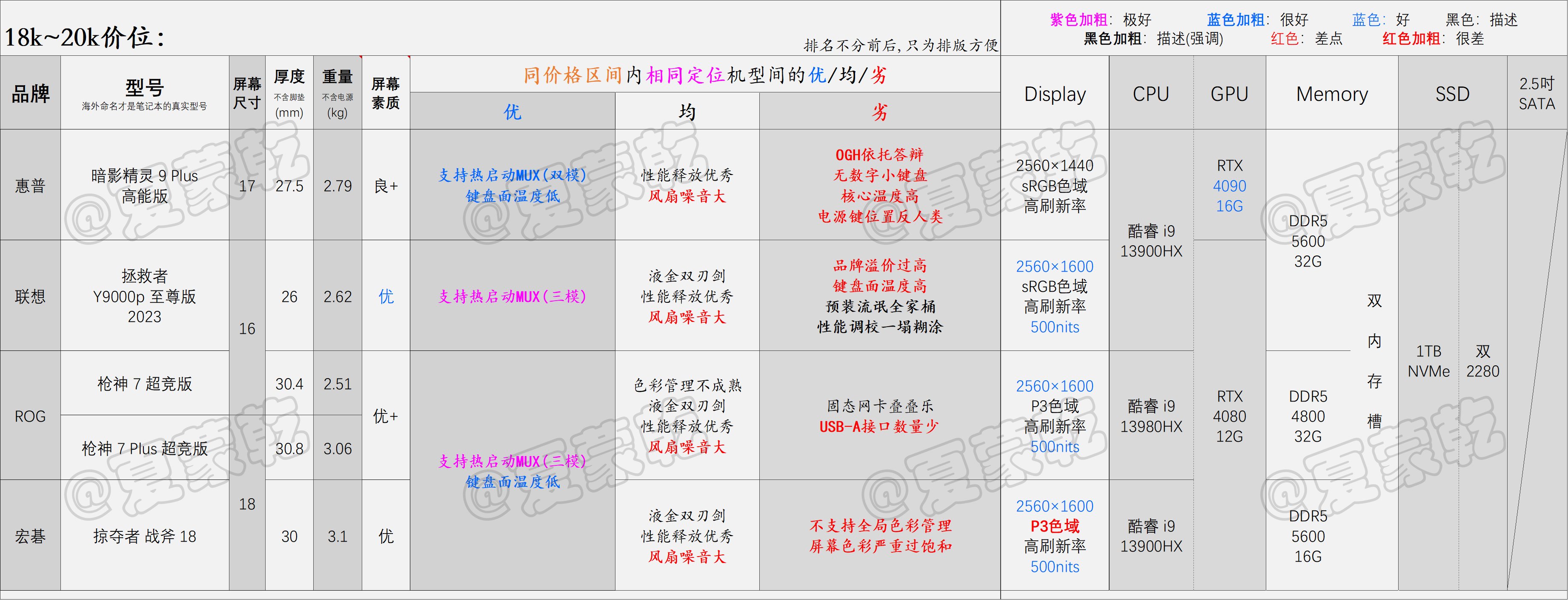Click the SSD column header
Image resolution: width=1568 pixels, height=600 pixels.
(1452, 93)
